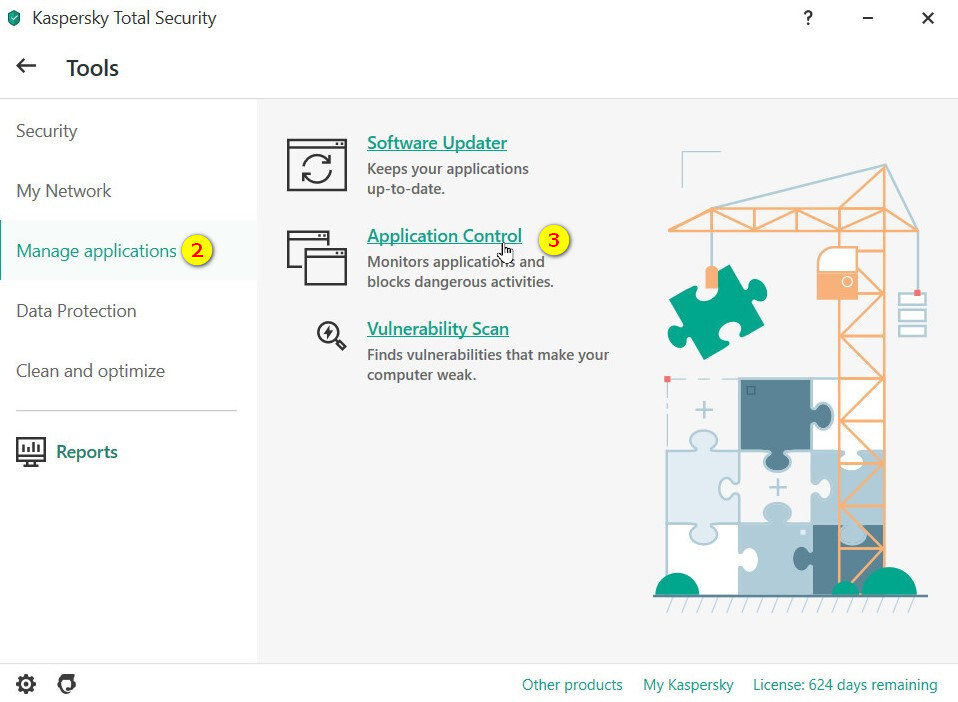
Task: Open the Application Control link
Action: 444,236
